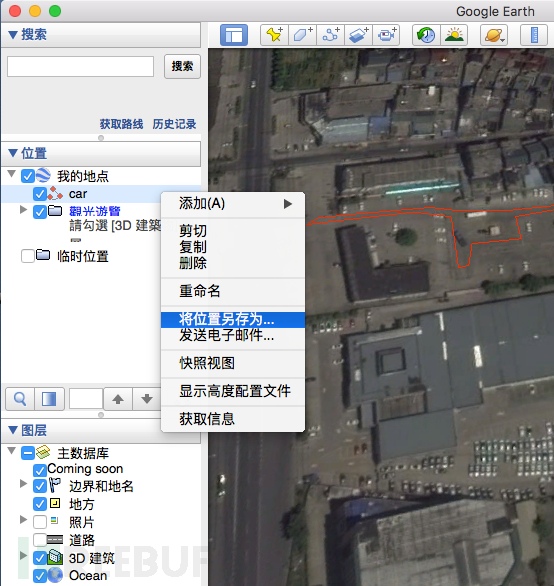The image size is (554, 586).
Task: Toggle the 主数据库 checkbox
Action: pyautogui.click(x=28, y=453)
